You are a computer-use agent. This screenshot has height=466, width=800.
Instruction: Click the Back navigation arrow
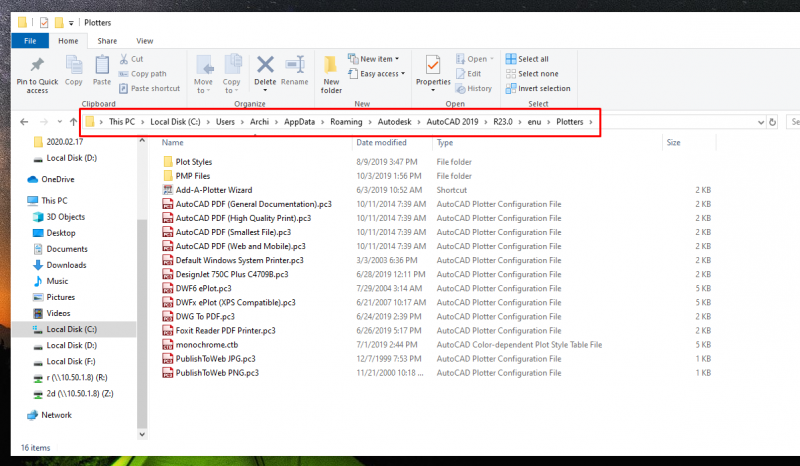coord(24,122)
